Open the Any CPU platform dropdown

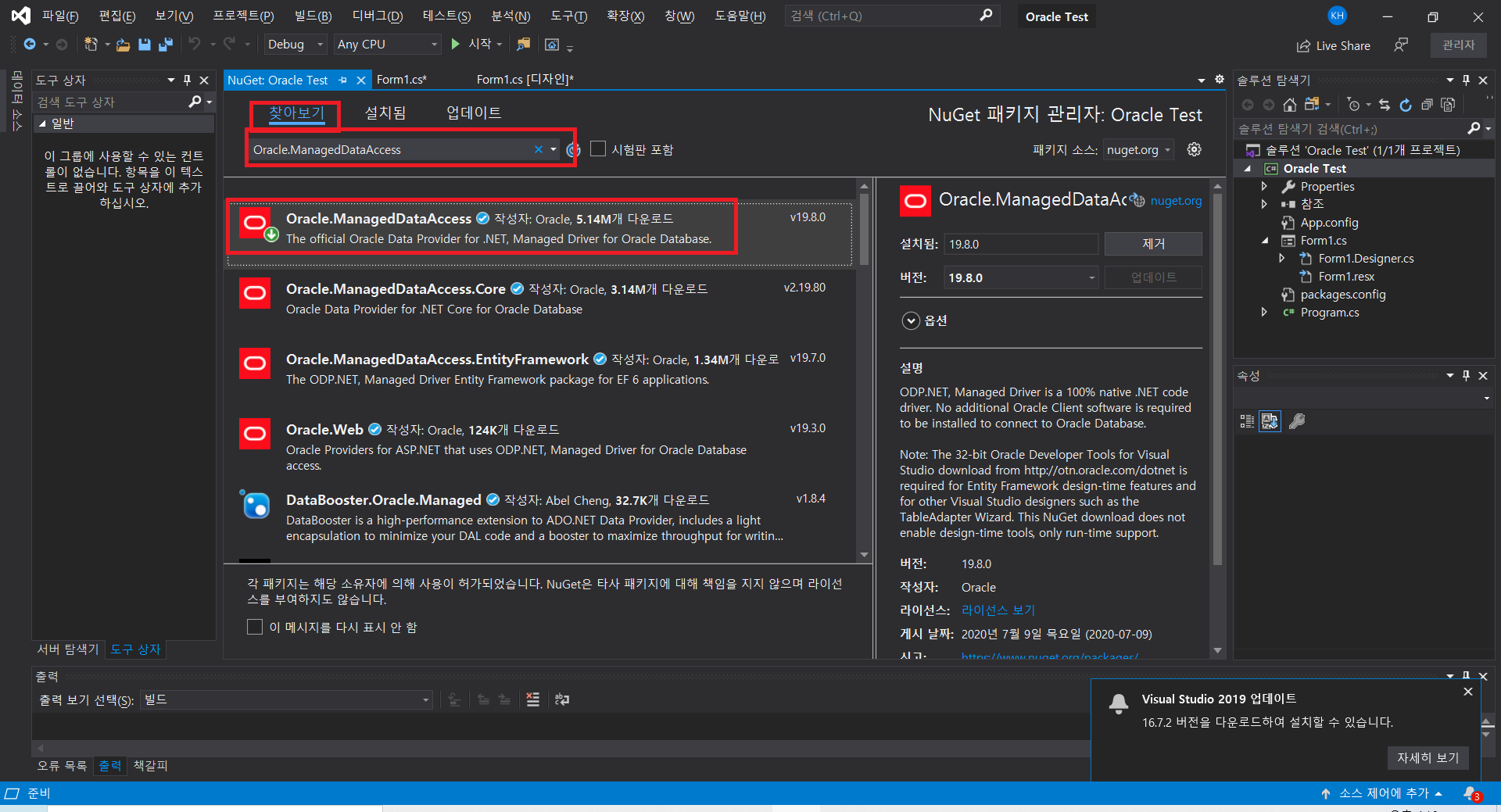[x=387, y=45]
